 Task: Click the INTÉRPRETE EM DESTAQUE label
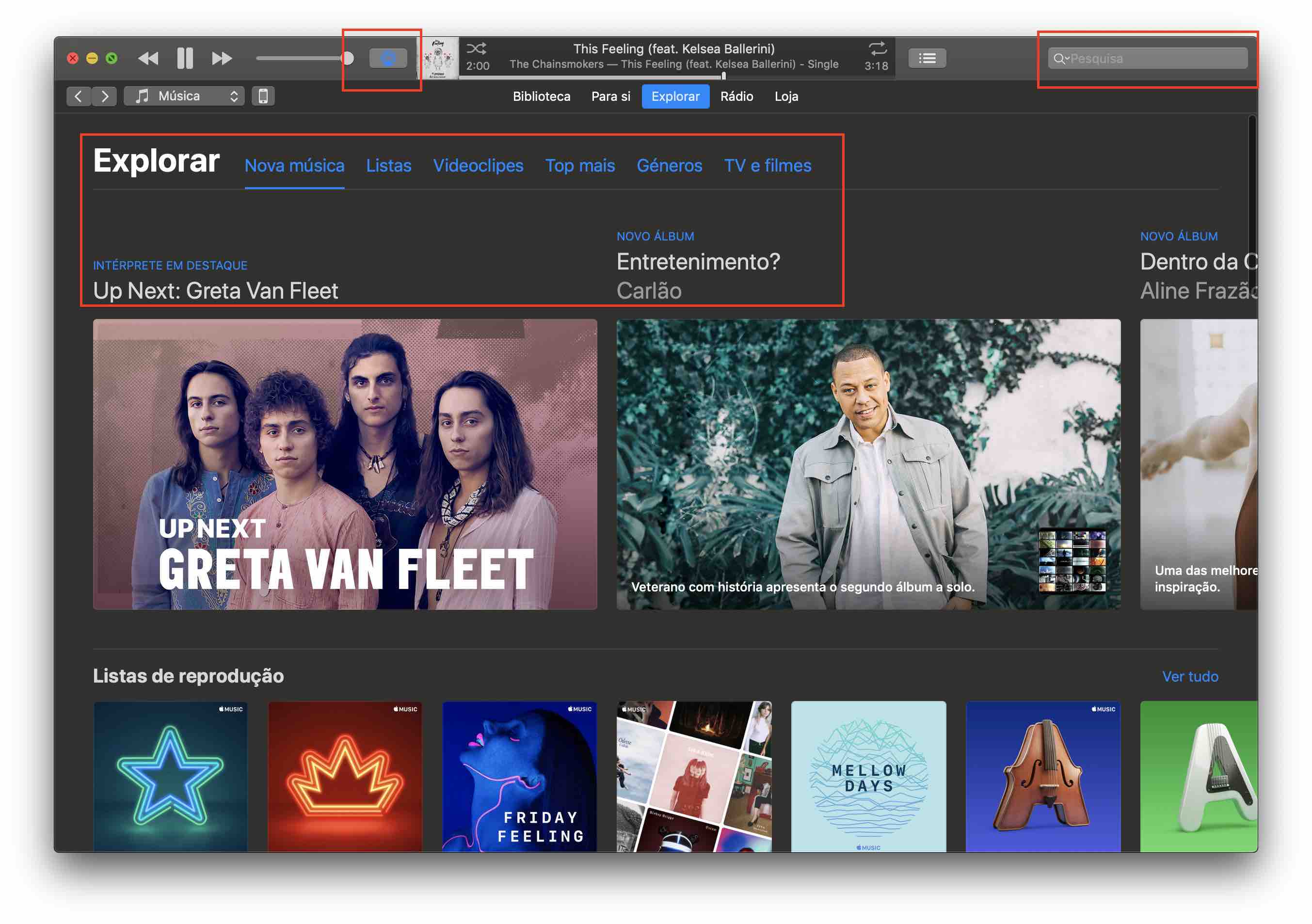point(170,265)
